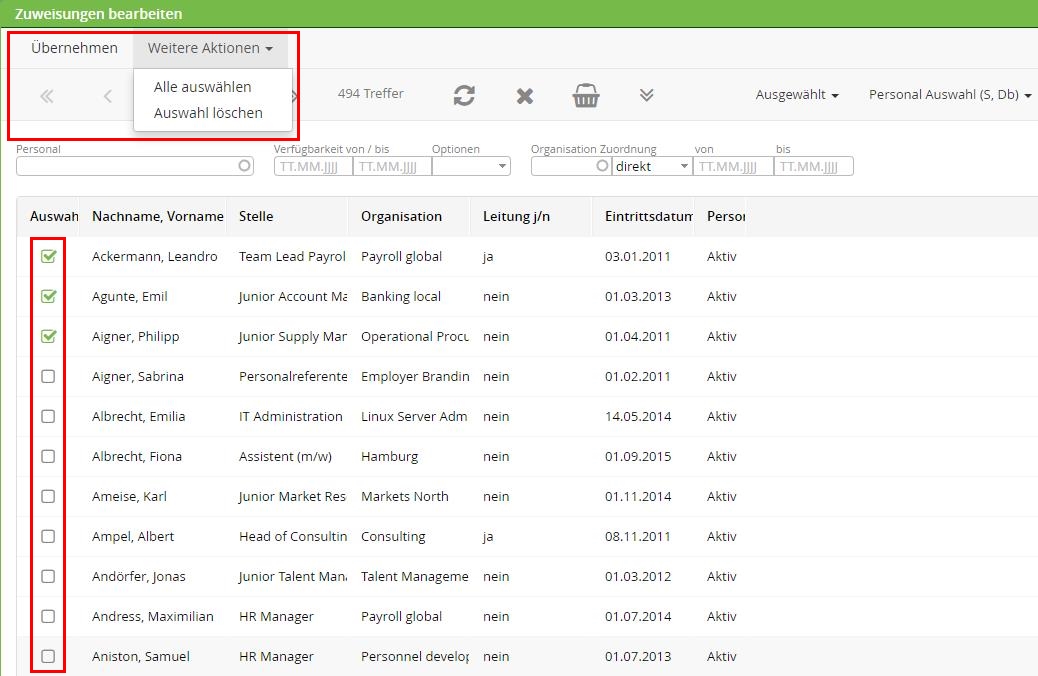This screenshot has width=1038, height=676.
Task: Check the box for Aniston, Samuel
Action: point(48,656)
